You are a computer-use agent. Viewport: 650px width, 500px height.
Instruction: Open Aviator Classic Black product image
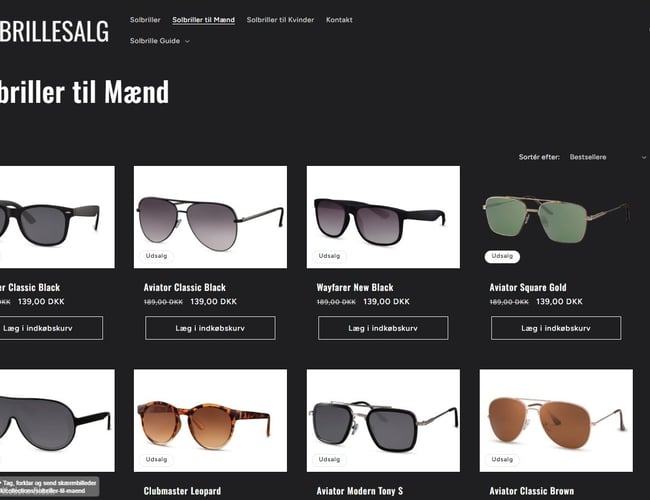pos(210,217)
